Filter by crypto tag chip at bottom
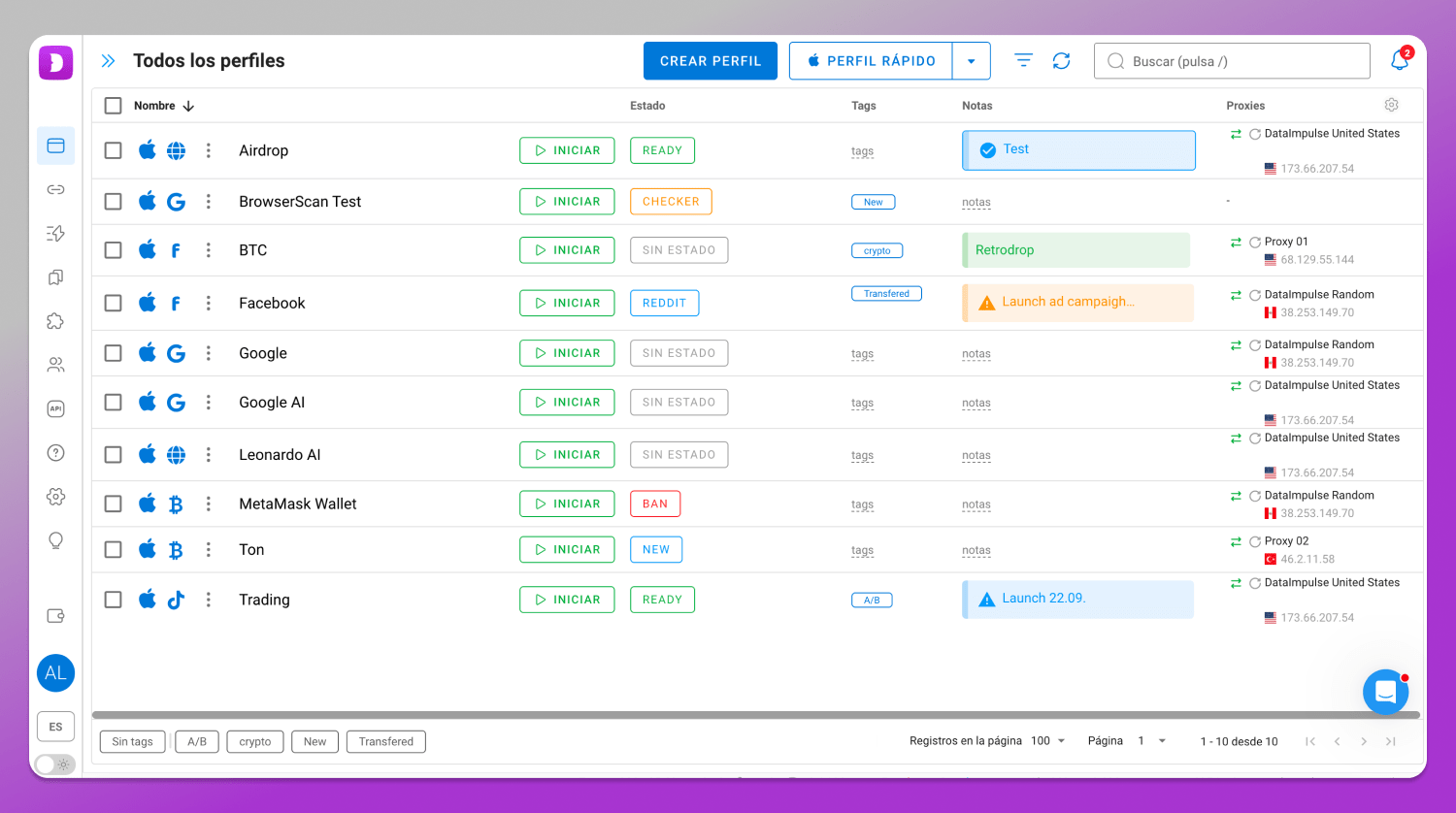1456x813 pixels. [x=255, y=741]
